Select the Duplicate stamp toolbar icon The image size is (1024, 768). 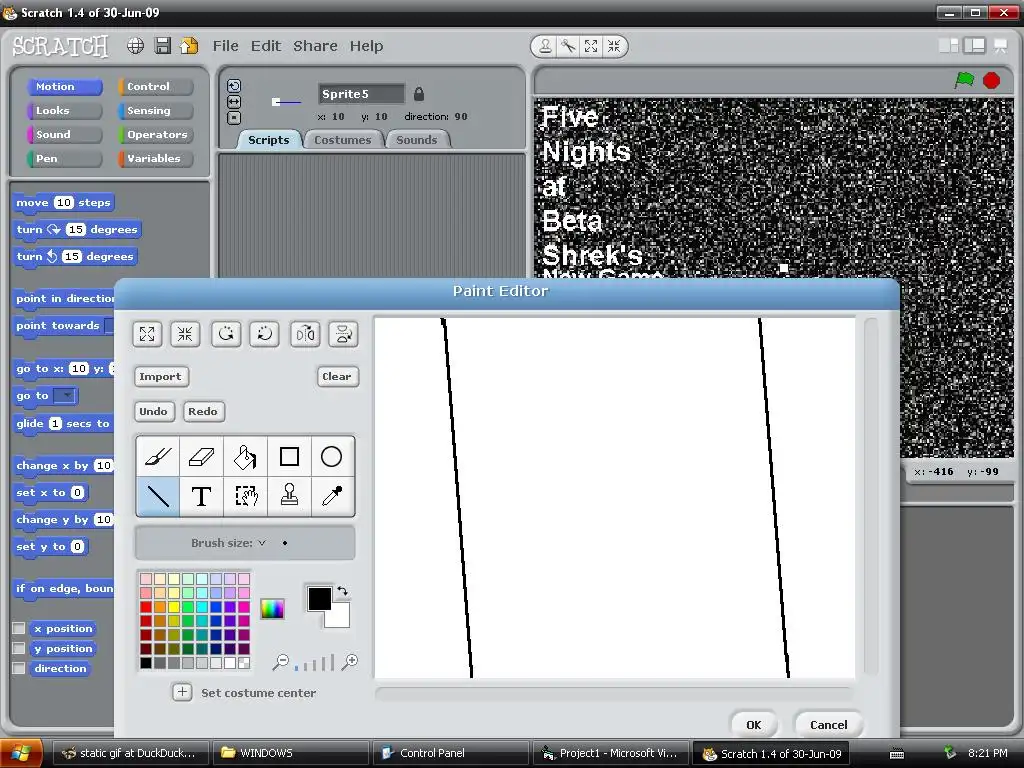point(545,46)
